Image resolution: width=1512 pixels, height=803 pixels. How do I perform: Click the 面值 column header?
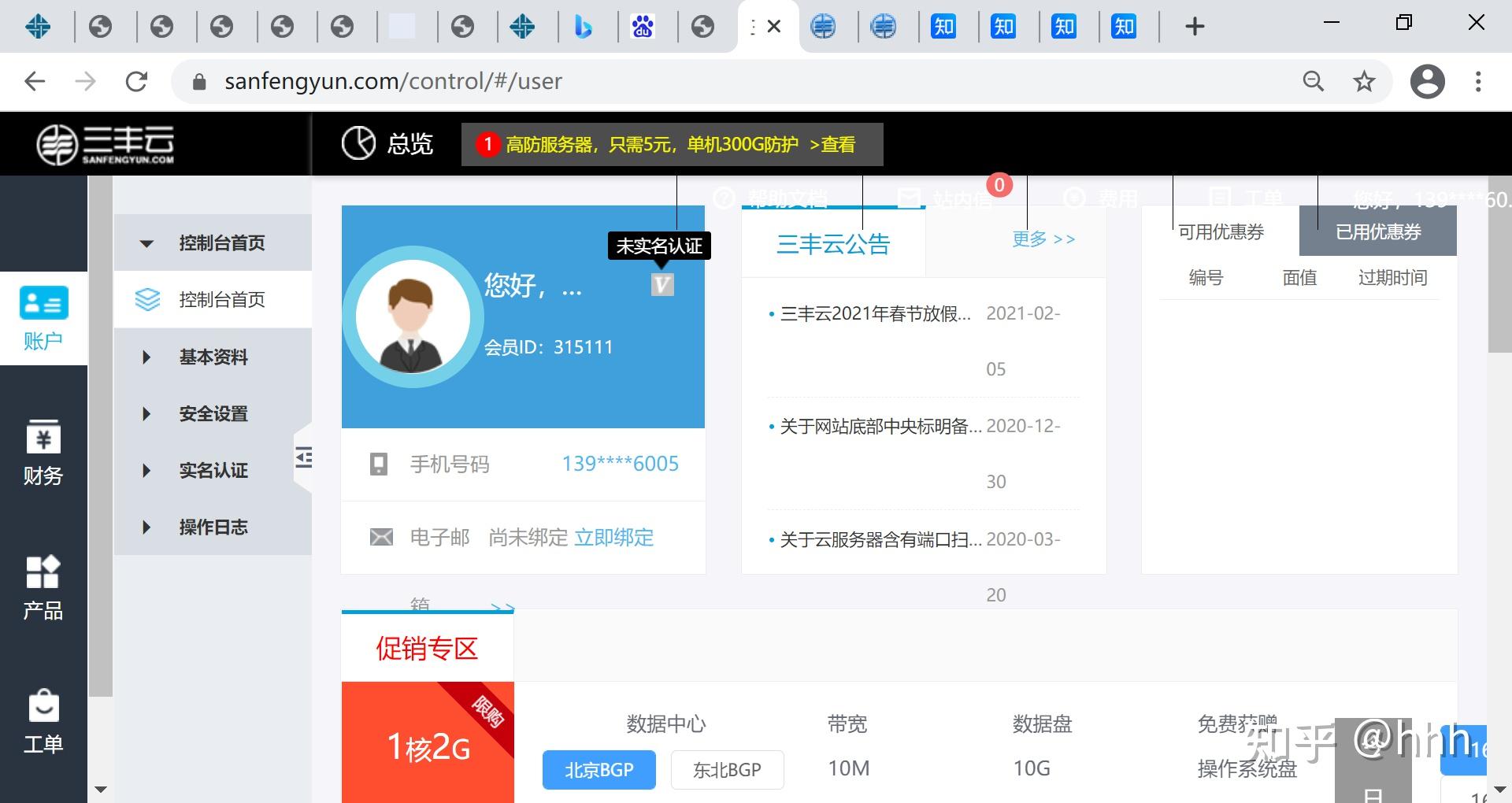[x=1299, y=277]
